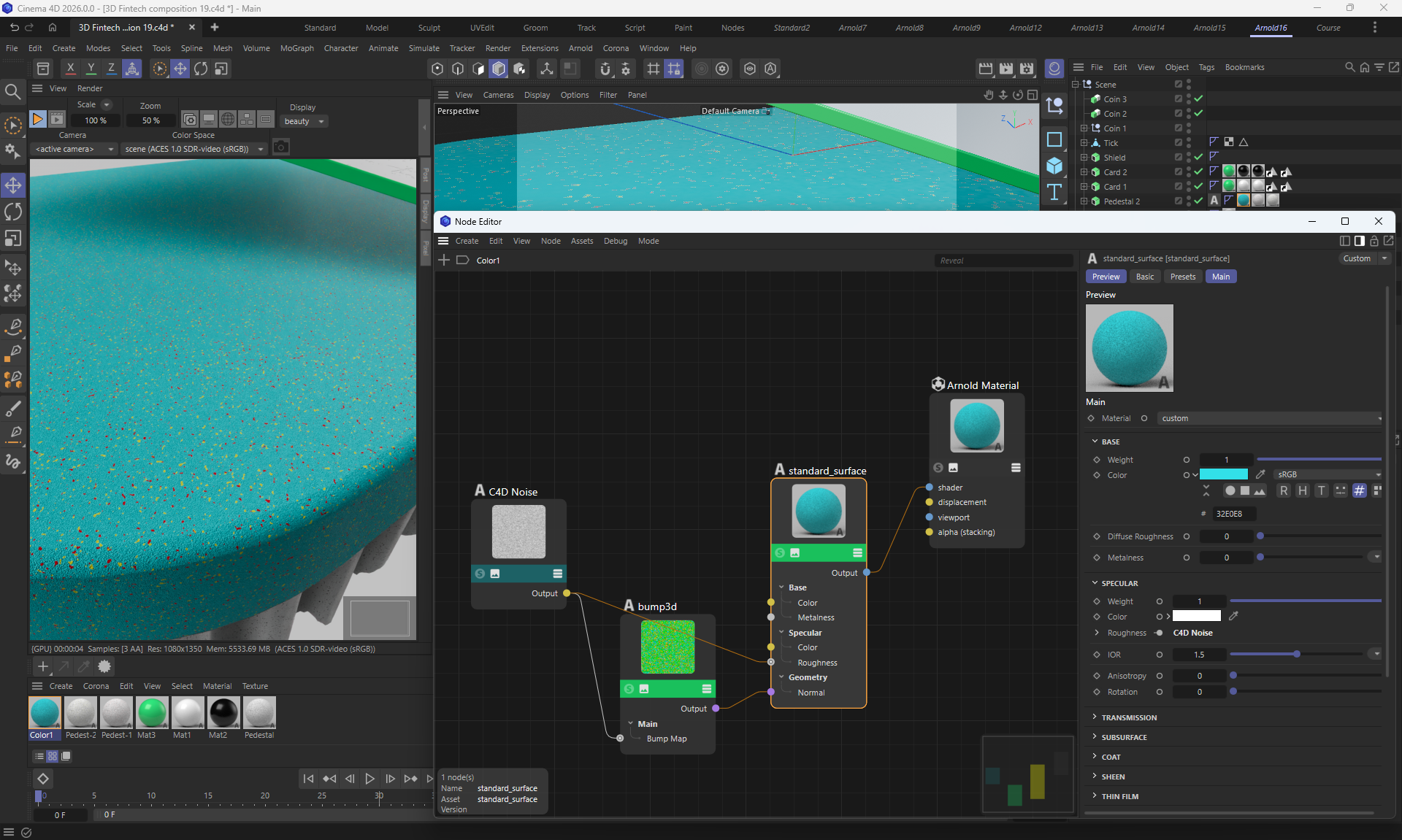Toggle layer flag checkbox of Coin 1
The width and height of the screenshot is (1402, 840).
(x=1178, y=128)
